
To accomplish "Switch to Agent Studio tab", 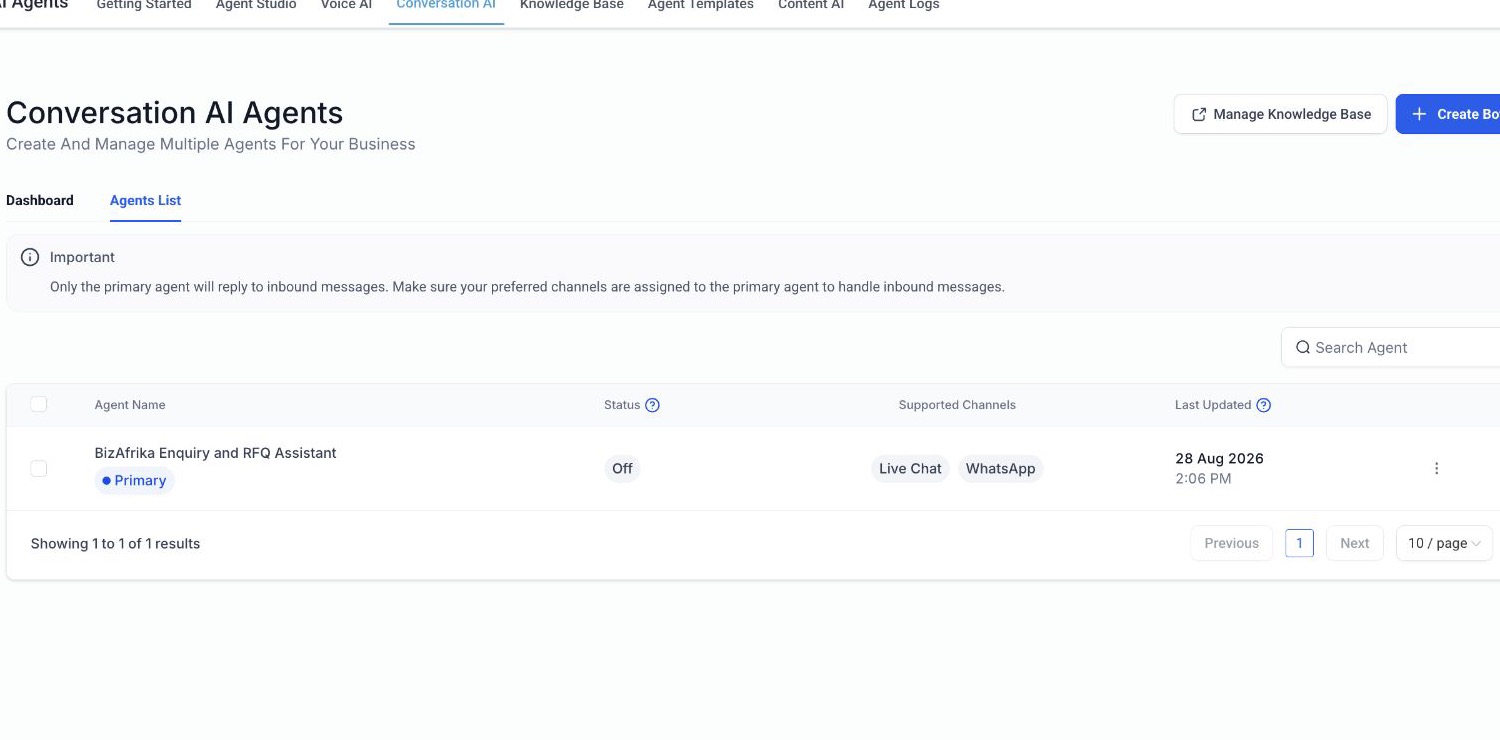I will [x=256, y=5].
